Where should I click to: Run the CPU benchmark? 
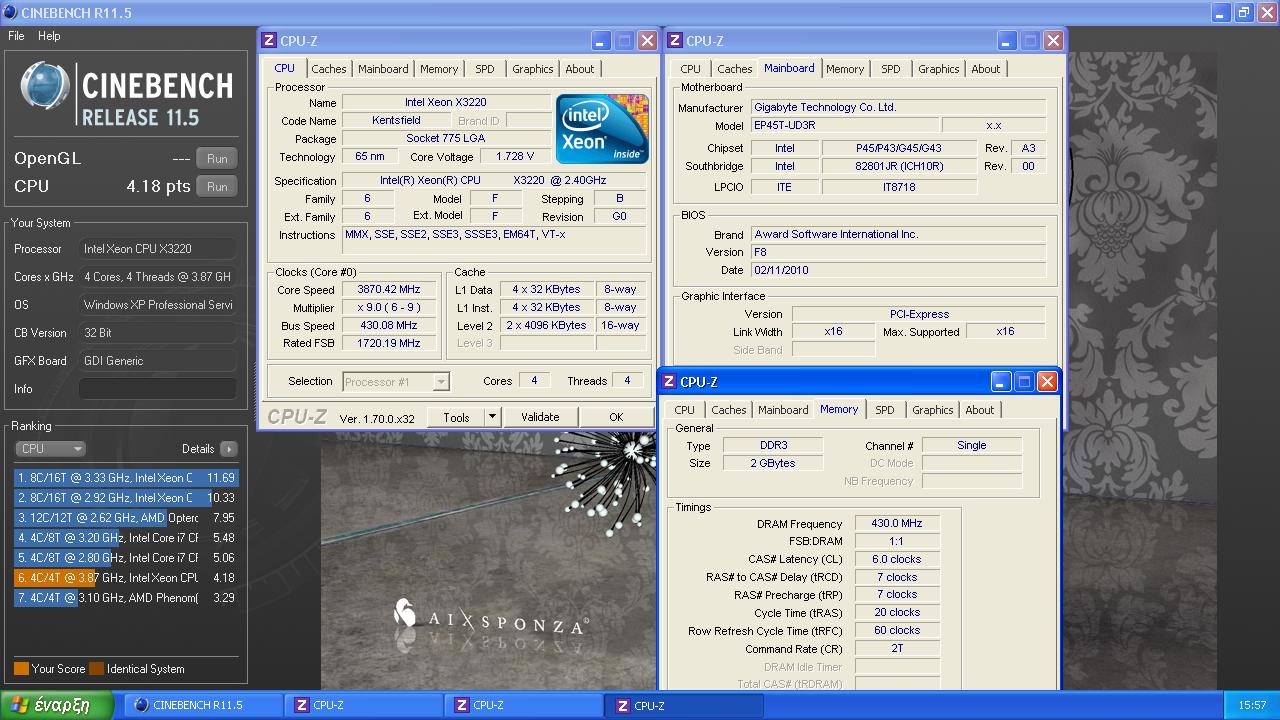[x=217, y=187]
